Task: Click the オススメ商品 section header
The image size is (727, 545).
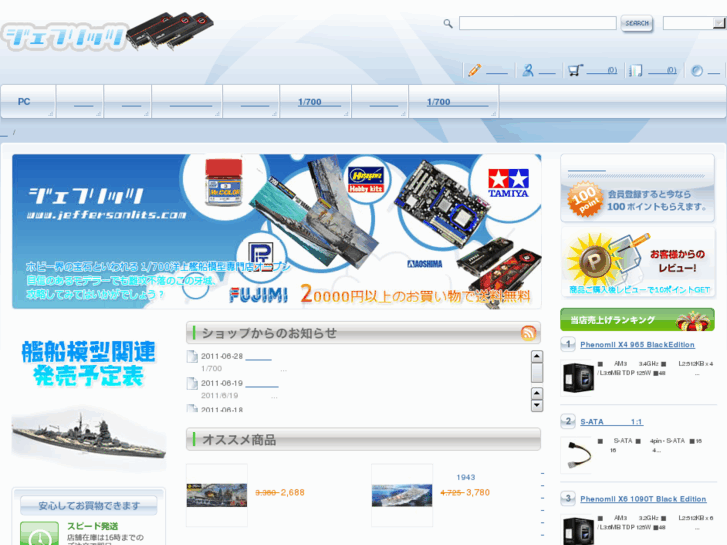Action: click(364, 439)
